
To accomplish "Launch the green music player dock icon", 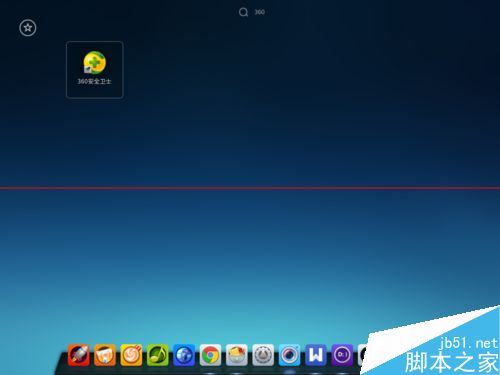I will 157,355.
